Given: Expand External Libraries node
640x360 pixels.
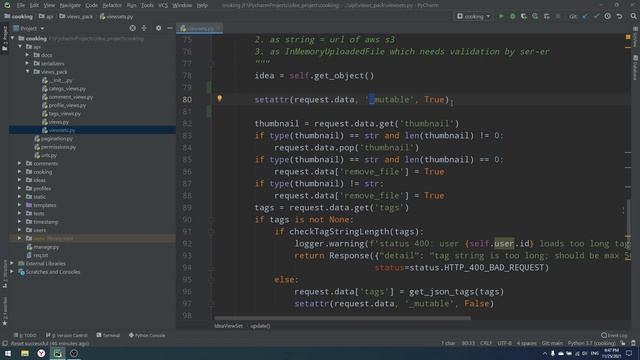Looking at the screenshot, I should pos(12,263).
